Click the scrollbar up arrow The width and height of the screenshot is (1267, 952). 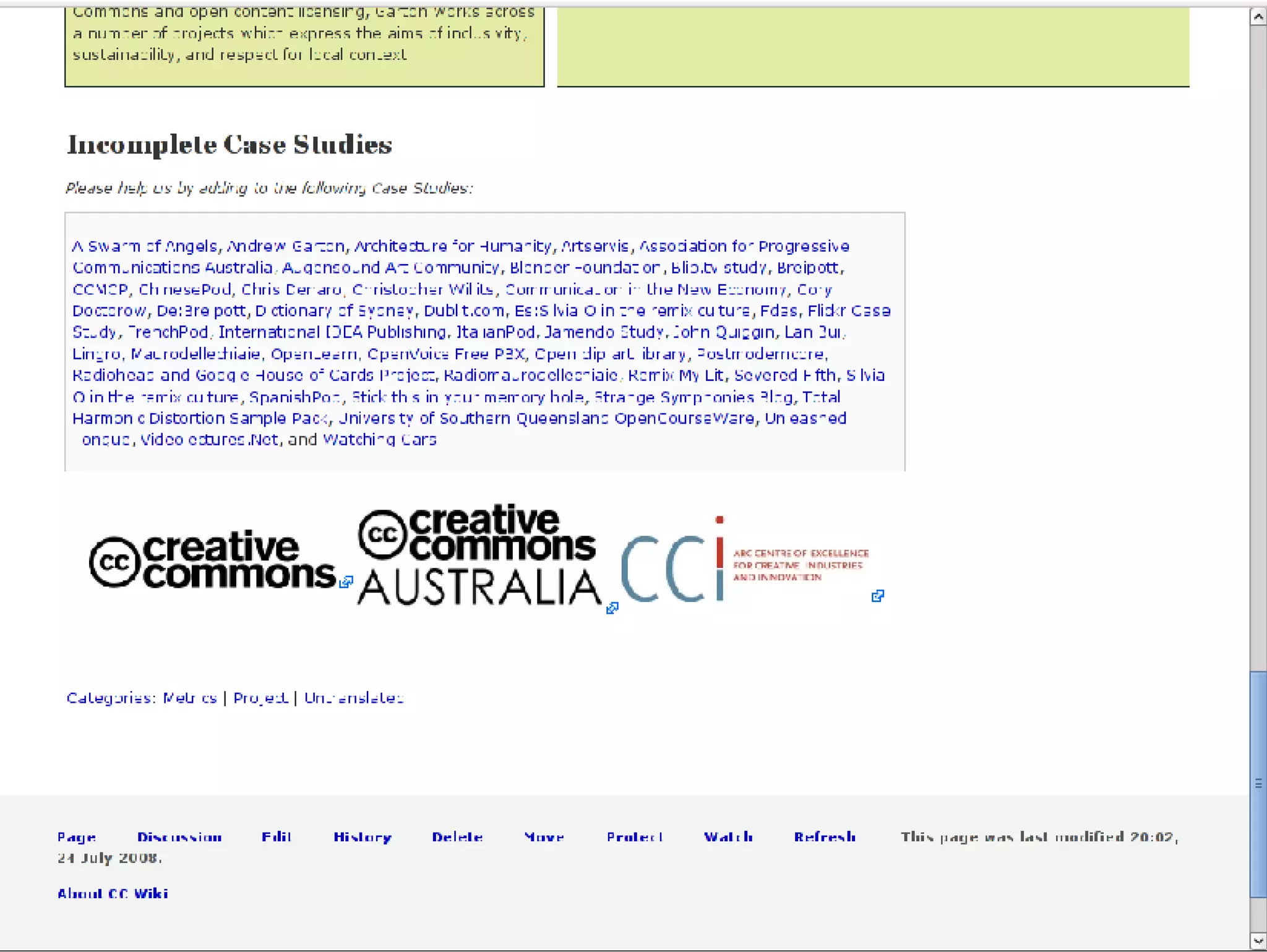pyautogui.click(x=1258, y=17)
